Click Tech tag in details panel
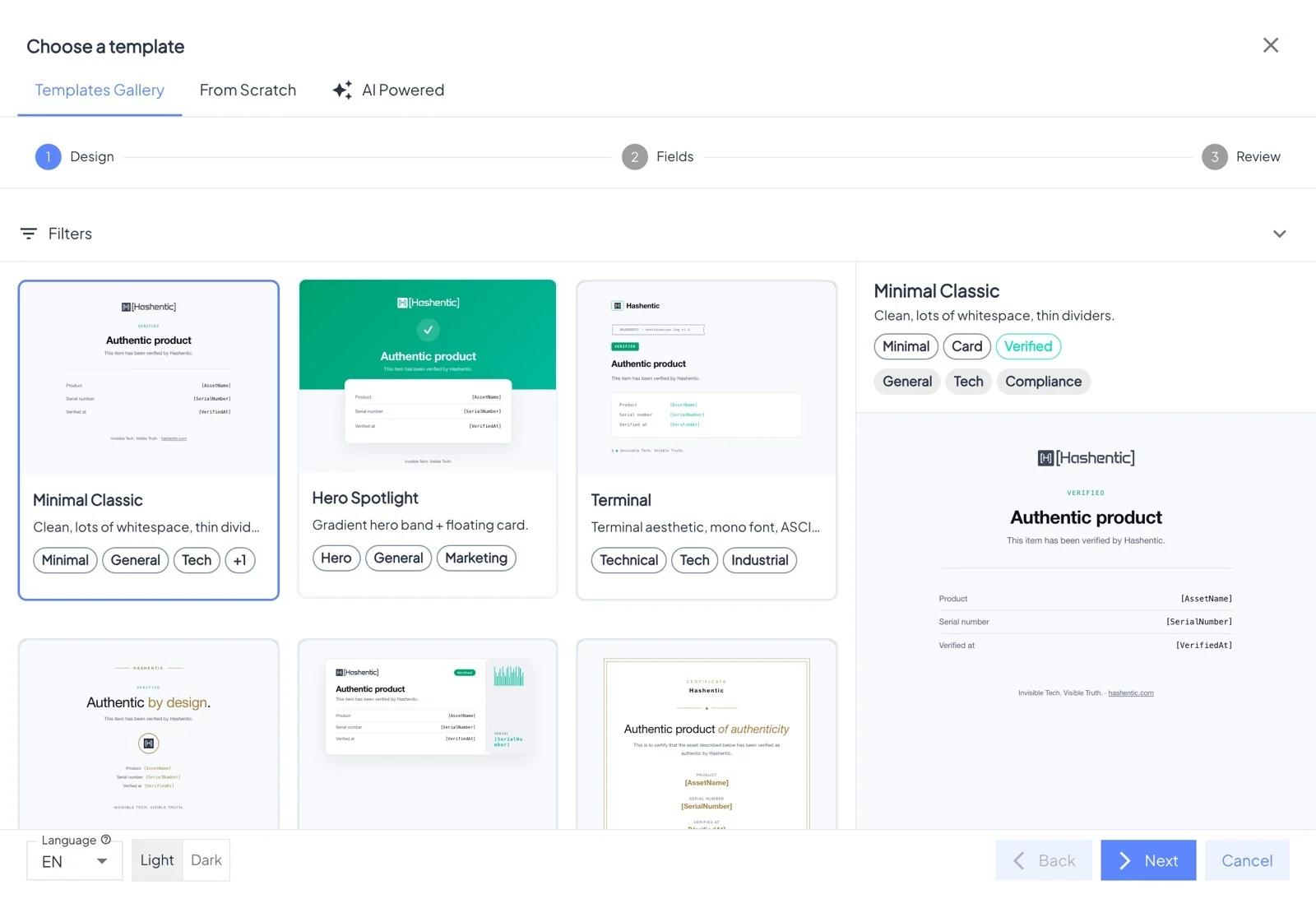This screenshot has width=1316, height=908. (x=969, y=382)
